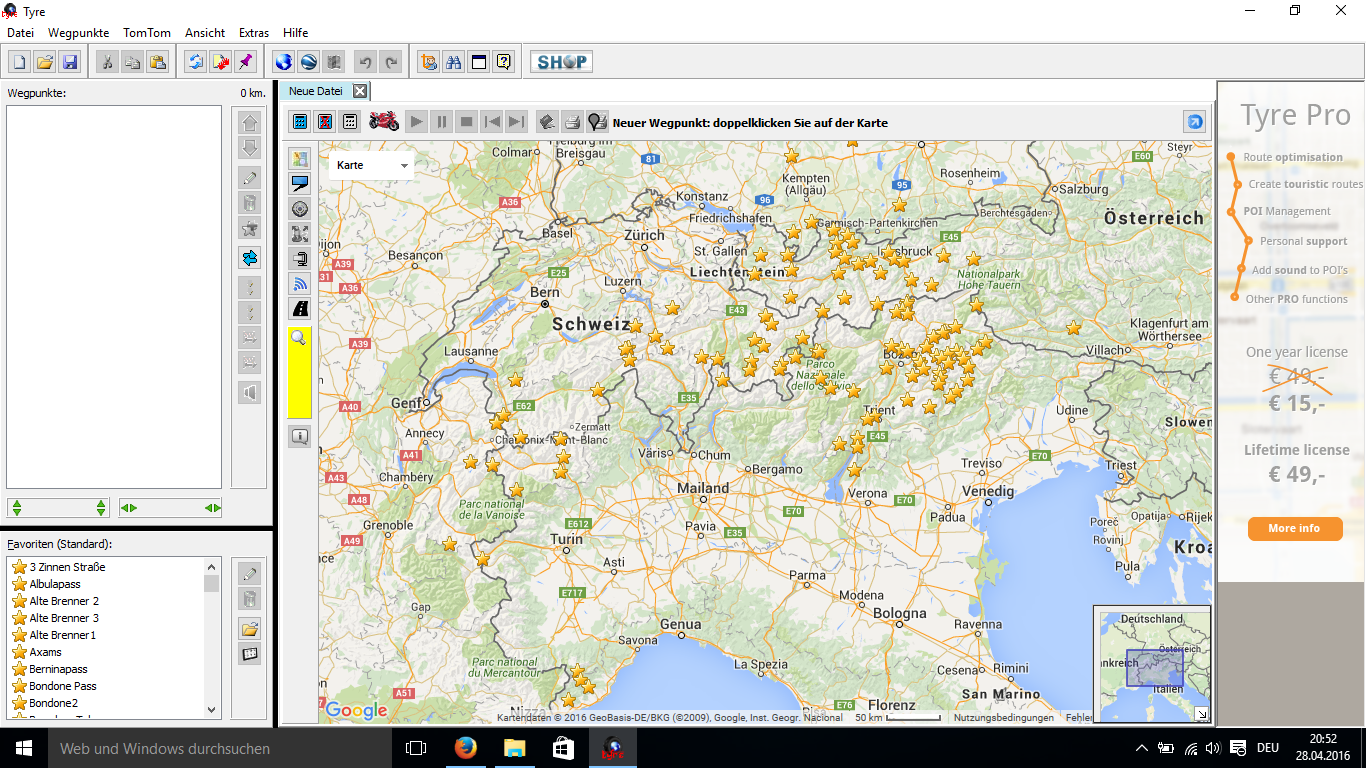The height and width of the screenshot is (768, 1366).
Task: Click the blue swap arrows waypoint button
Action: pos(250,258)
